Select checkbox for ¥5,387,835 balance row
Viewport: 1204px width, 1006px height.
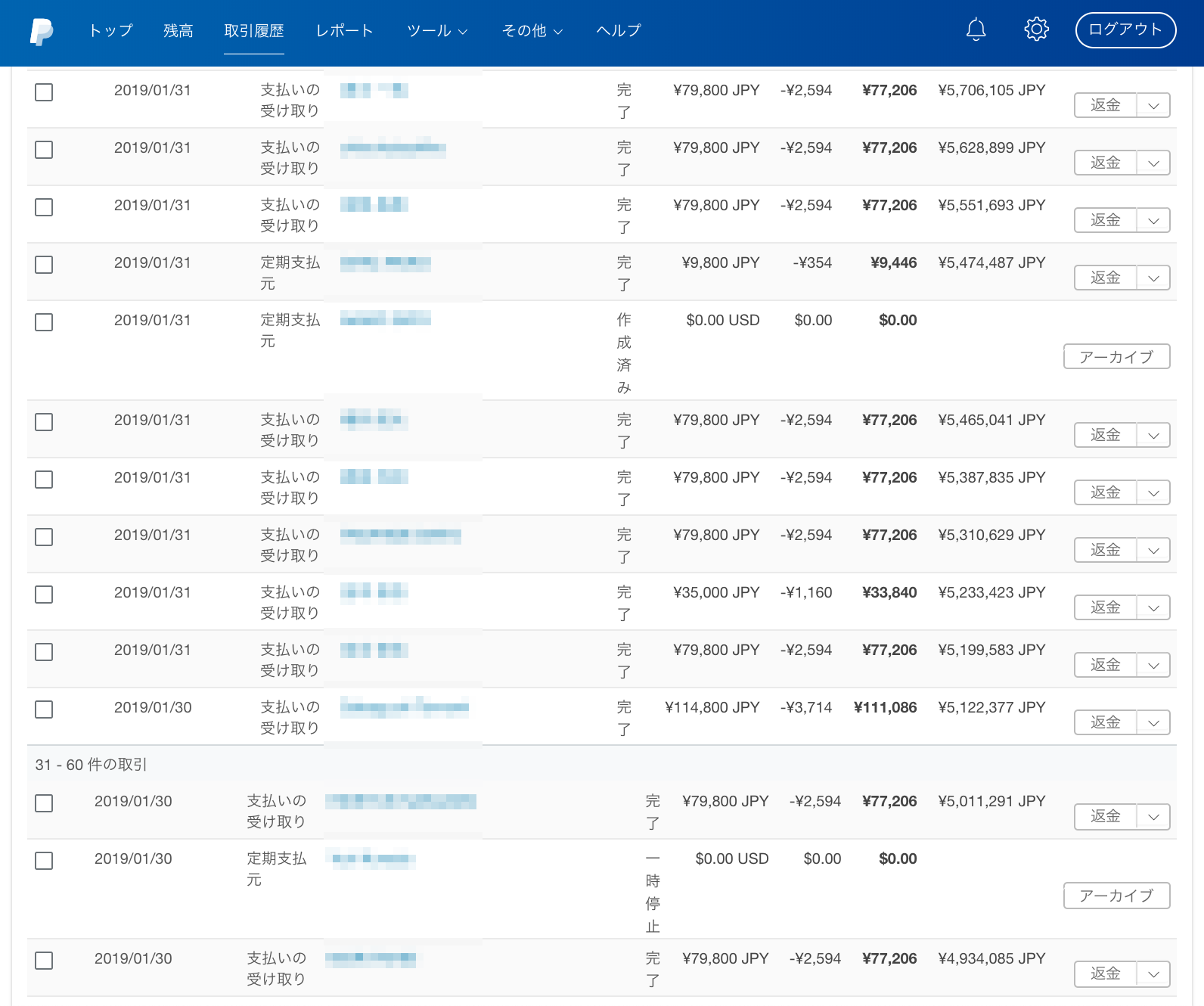[x=44, y=480]
